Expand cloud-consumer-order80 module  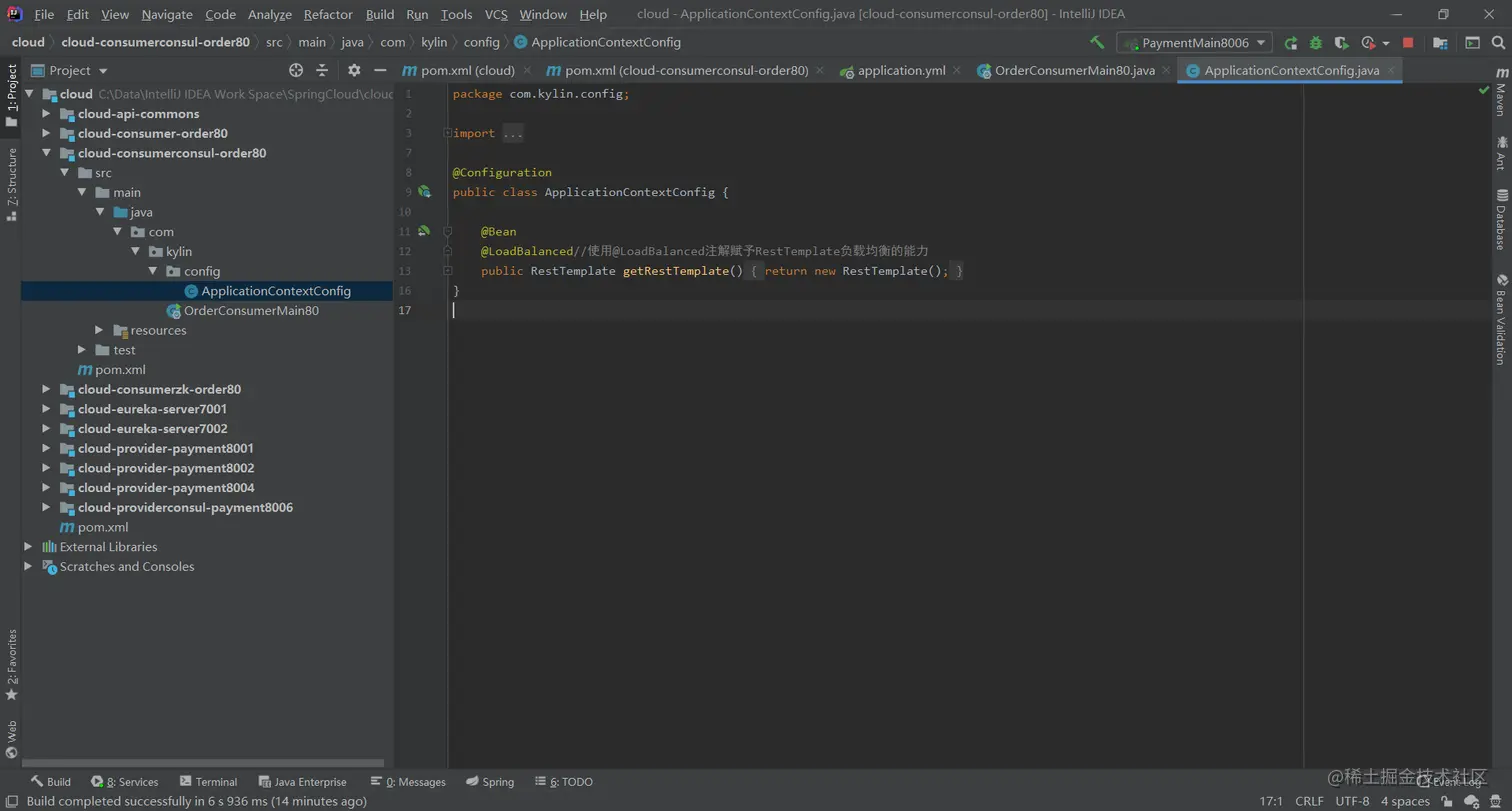tap(47, 133)
